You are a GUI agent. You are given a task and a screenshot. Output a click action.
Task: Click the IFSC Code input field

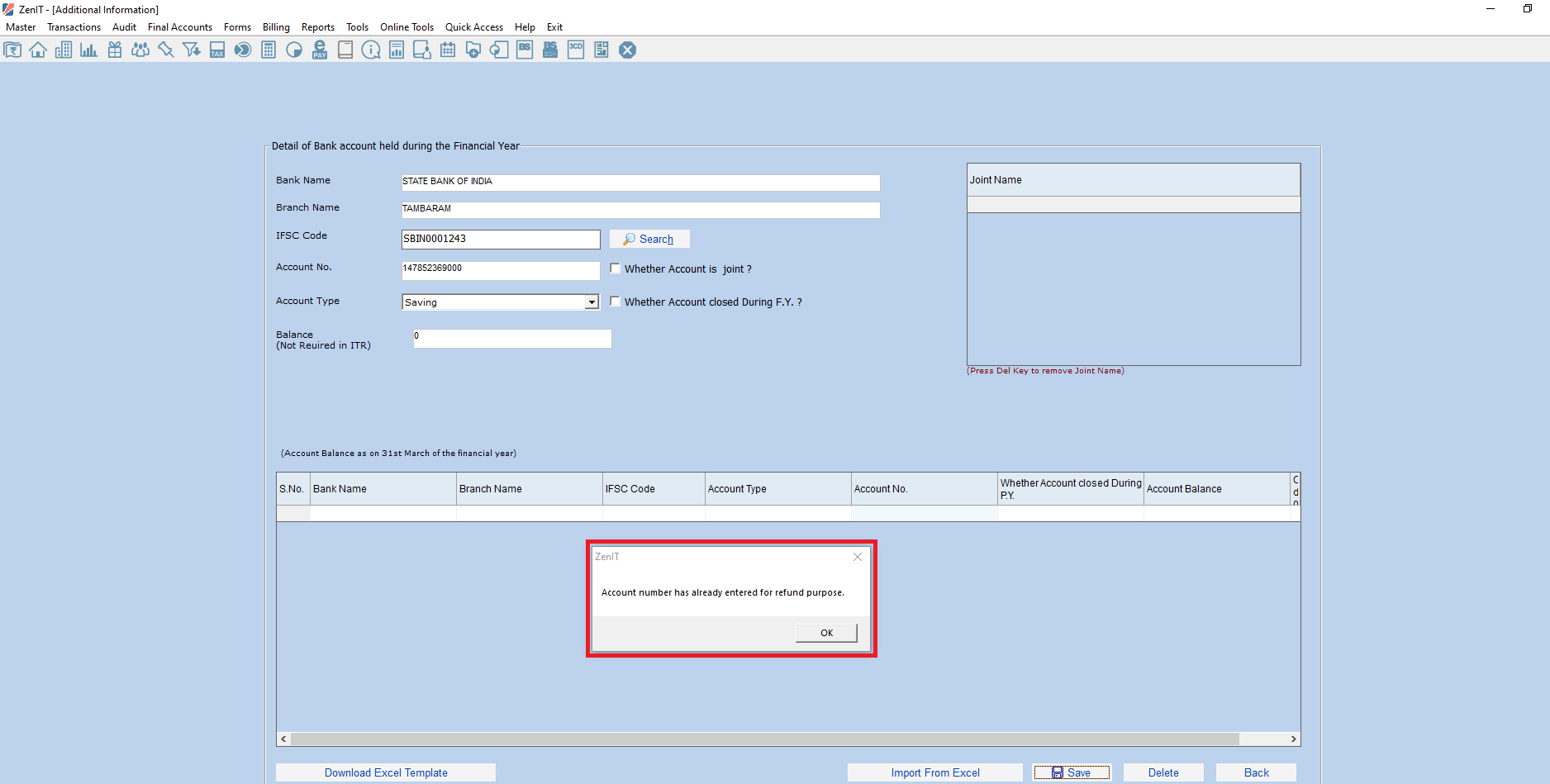pos(501,239)
